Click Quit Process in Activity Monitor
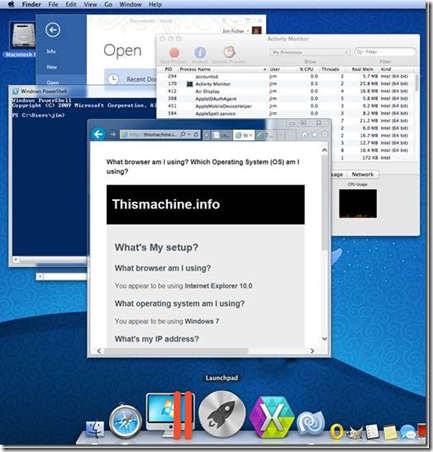 174,53
